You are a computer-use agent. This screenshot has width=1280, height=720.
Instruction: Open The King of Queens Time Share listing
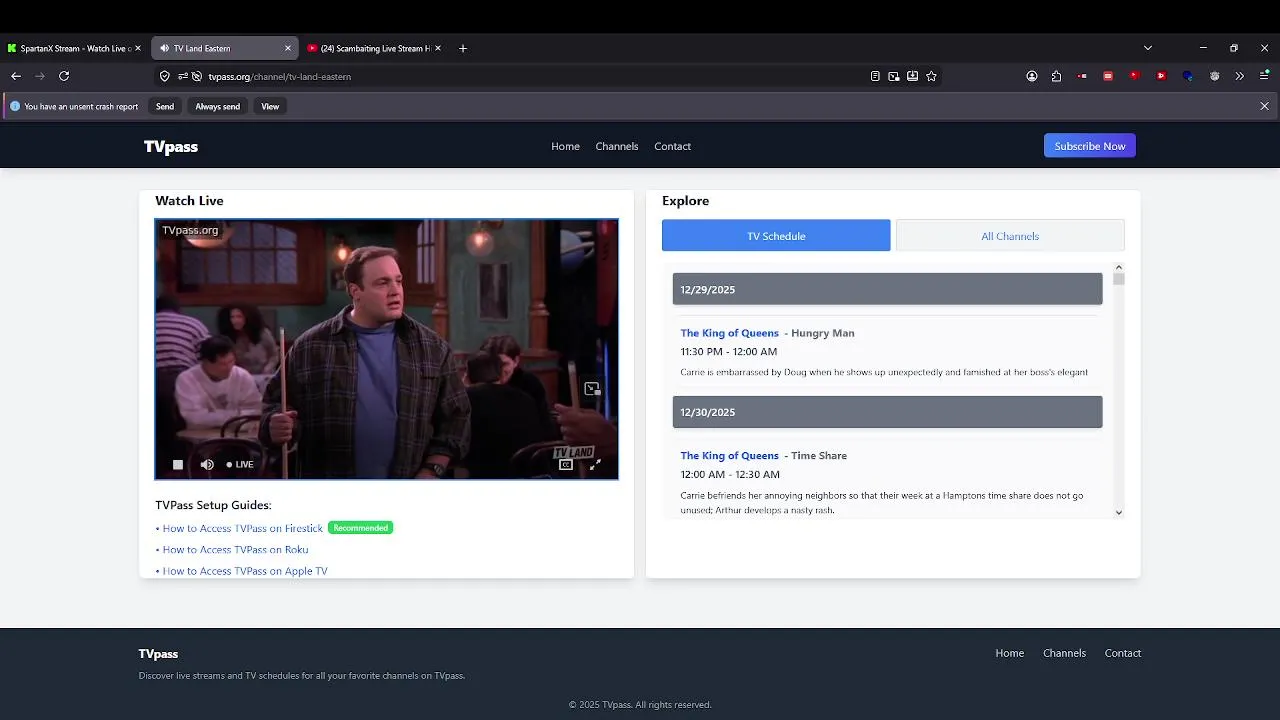[x=730, y=456]
